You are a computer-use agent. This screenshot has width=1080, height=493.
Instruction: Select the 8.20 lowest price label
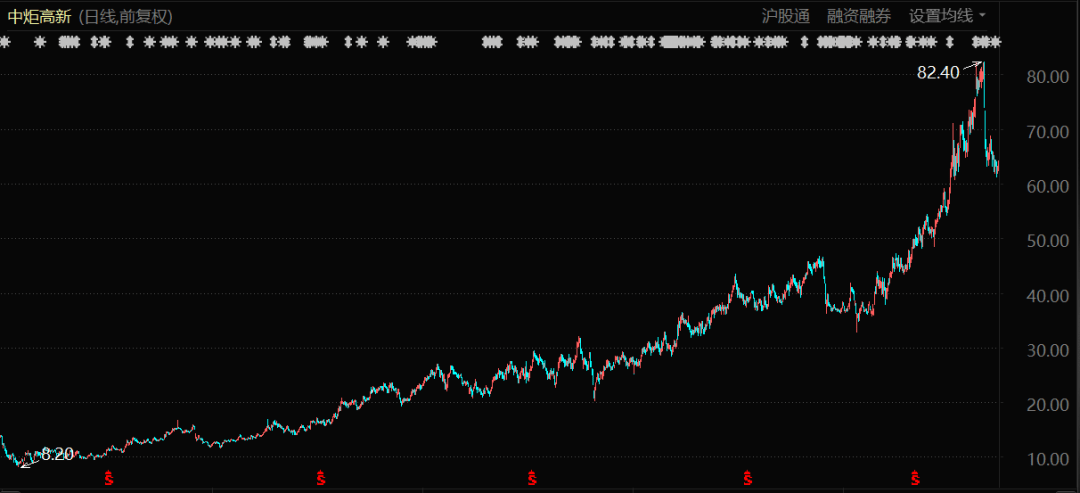[x=57, y=454]
